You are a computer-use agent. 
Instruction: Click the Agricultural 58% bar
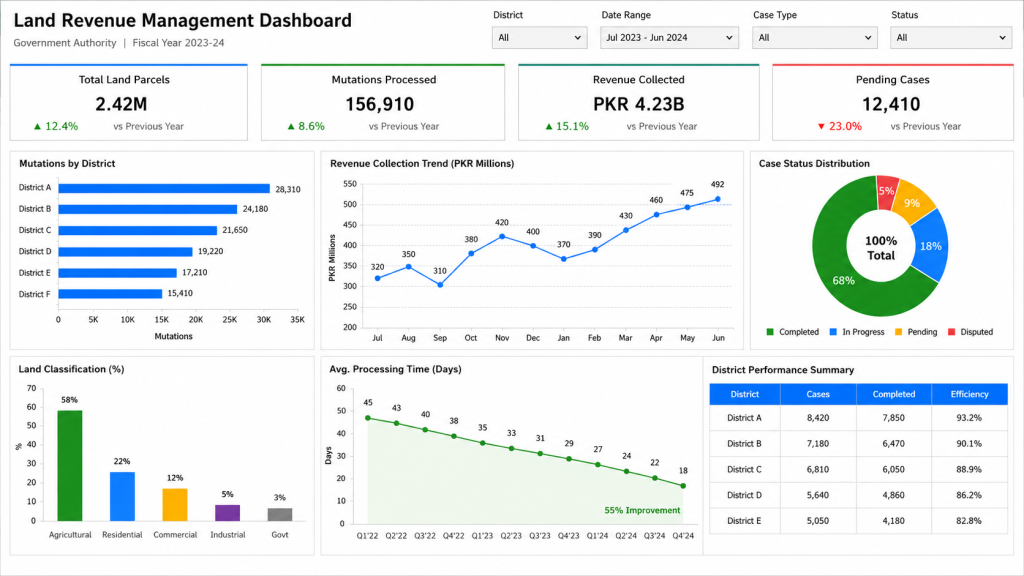click(70, 466)
